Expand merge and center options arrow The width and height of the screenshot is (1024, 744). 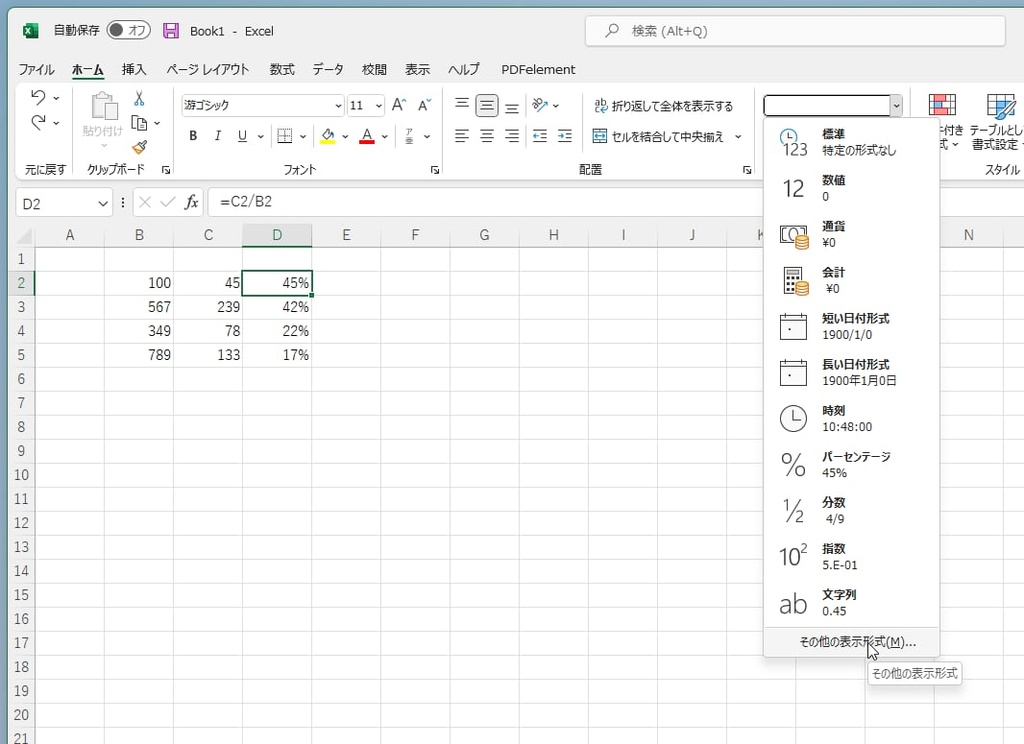click(x=738, y=137)
